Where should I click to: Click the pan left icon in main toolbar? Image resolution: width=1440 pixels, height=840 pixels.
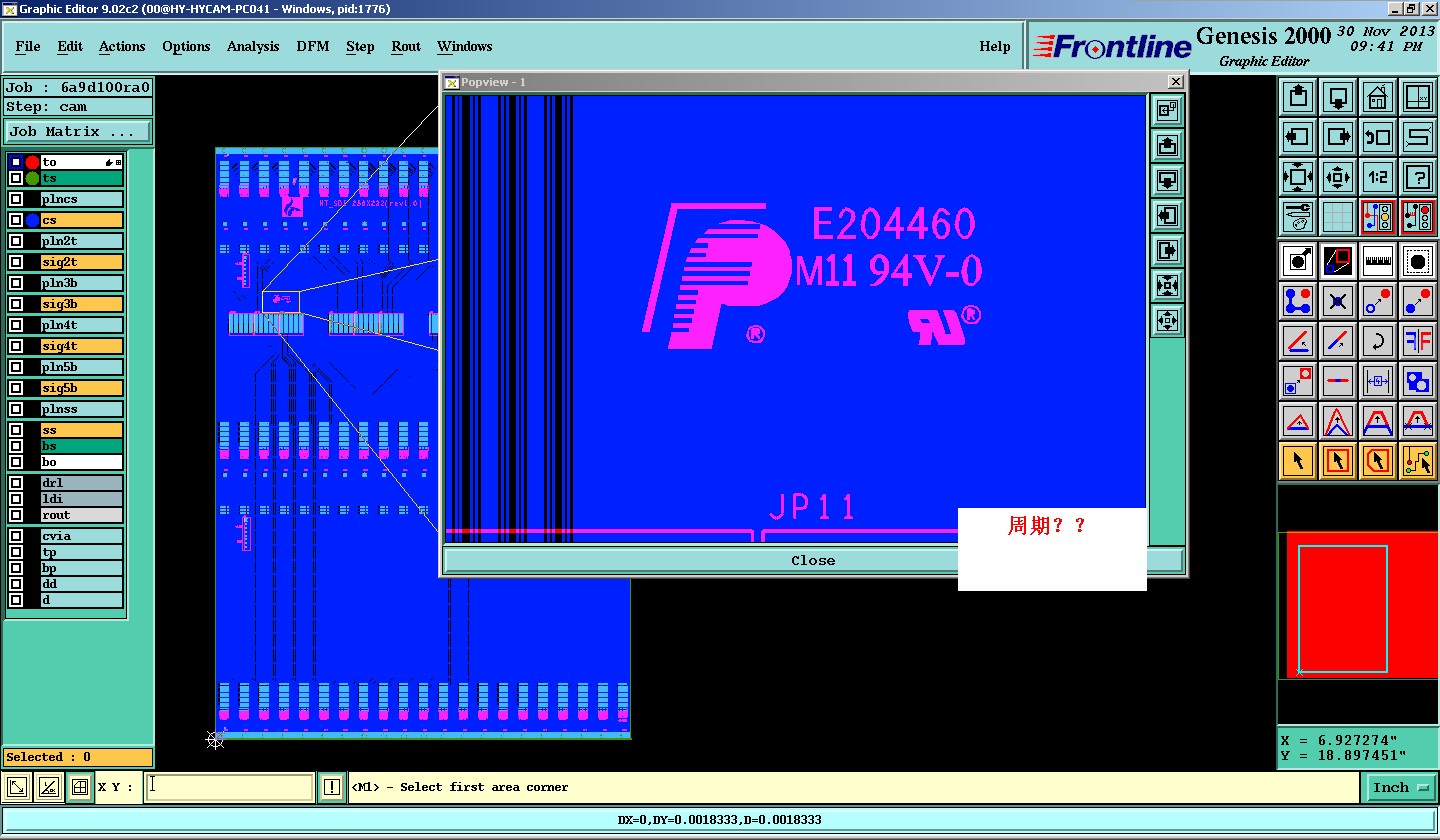[x=1298, y=138]
